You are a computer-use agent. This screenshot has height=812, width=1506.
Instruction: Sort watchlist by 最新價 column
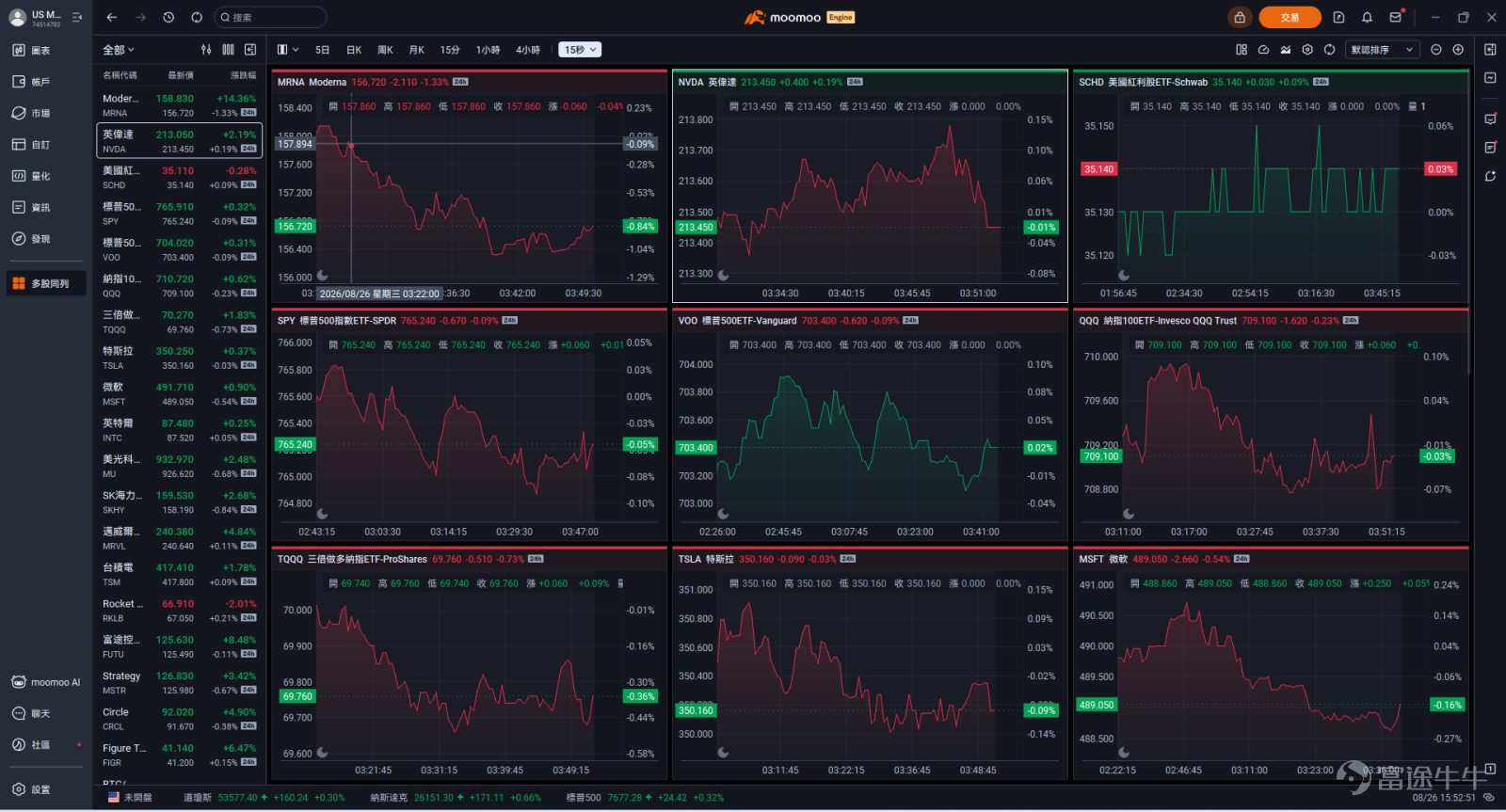(181, 75)
